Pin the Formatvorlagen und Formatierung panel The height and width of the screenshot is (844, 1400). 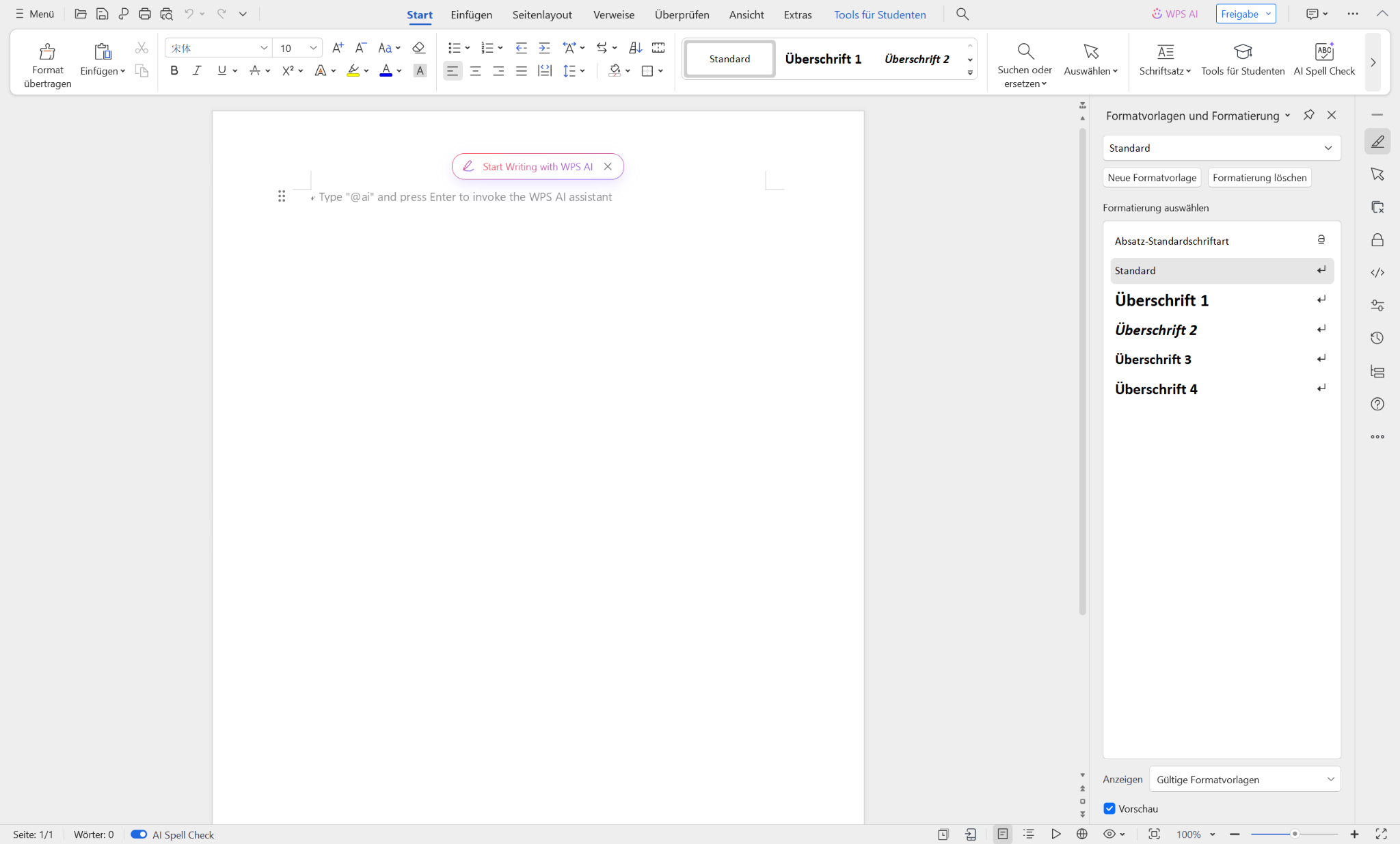[x=1308, y=115]
